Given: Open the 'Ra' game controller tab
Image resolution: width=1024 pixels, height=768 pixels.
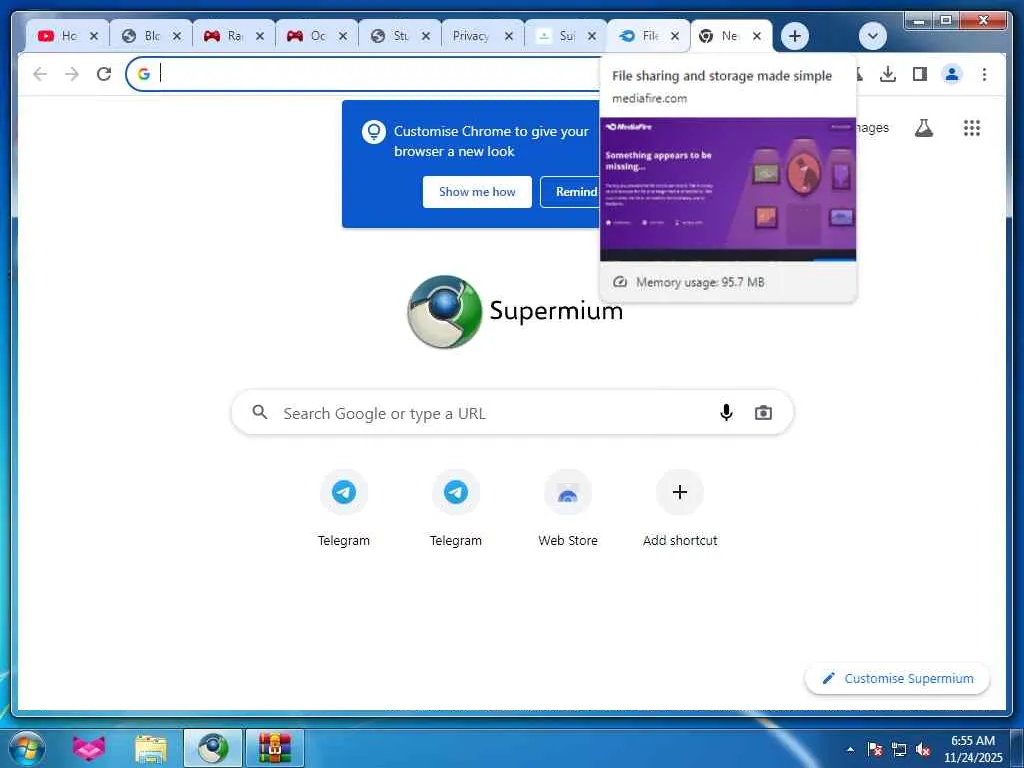Looking at the screenshot, I should click(223, 36).
